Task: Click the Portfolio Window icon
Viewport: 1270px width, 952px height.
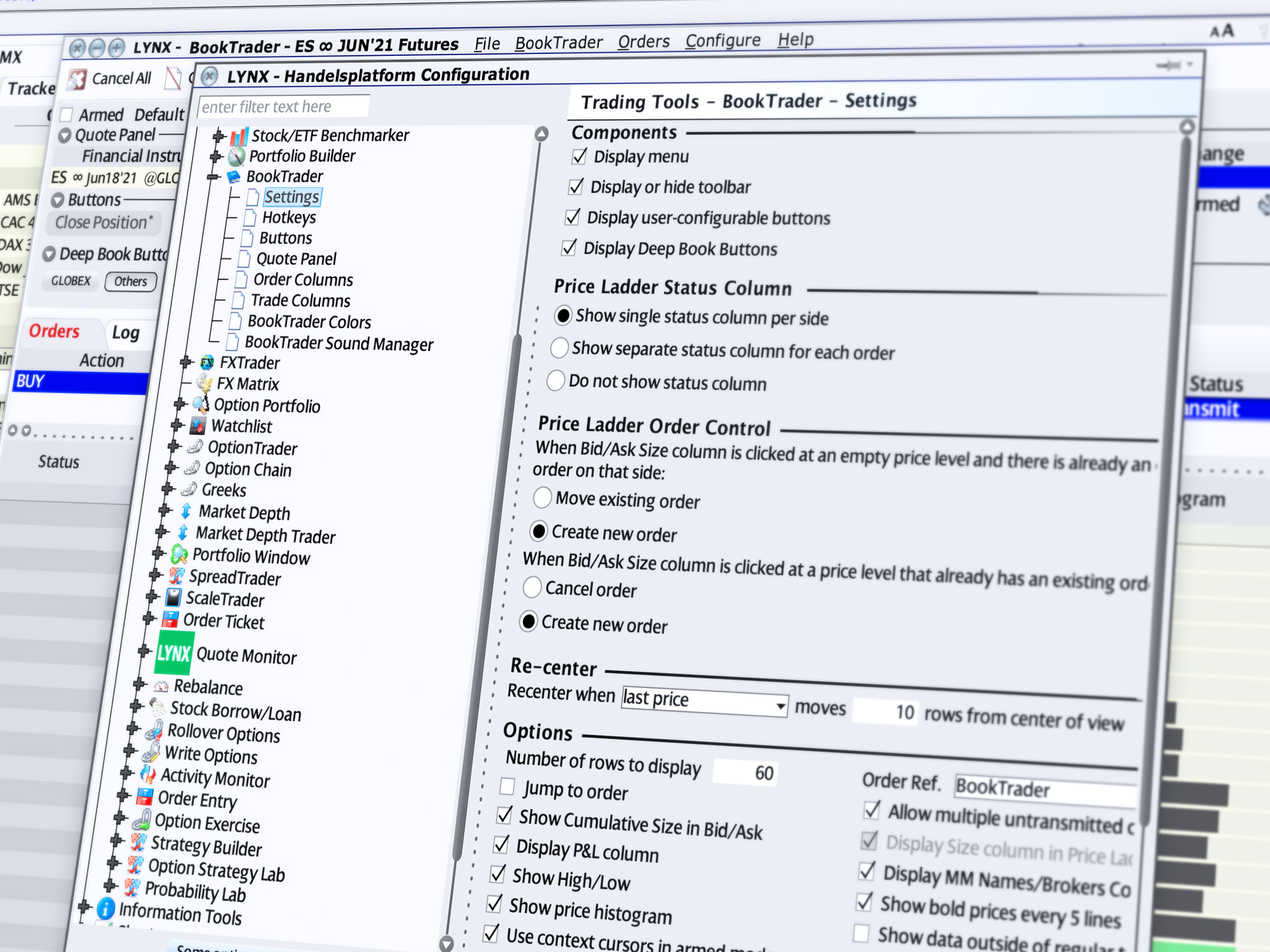Action: [179, 555]
